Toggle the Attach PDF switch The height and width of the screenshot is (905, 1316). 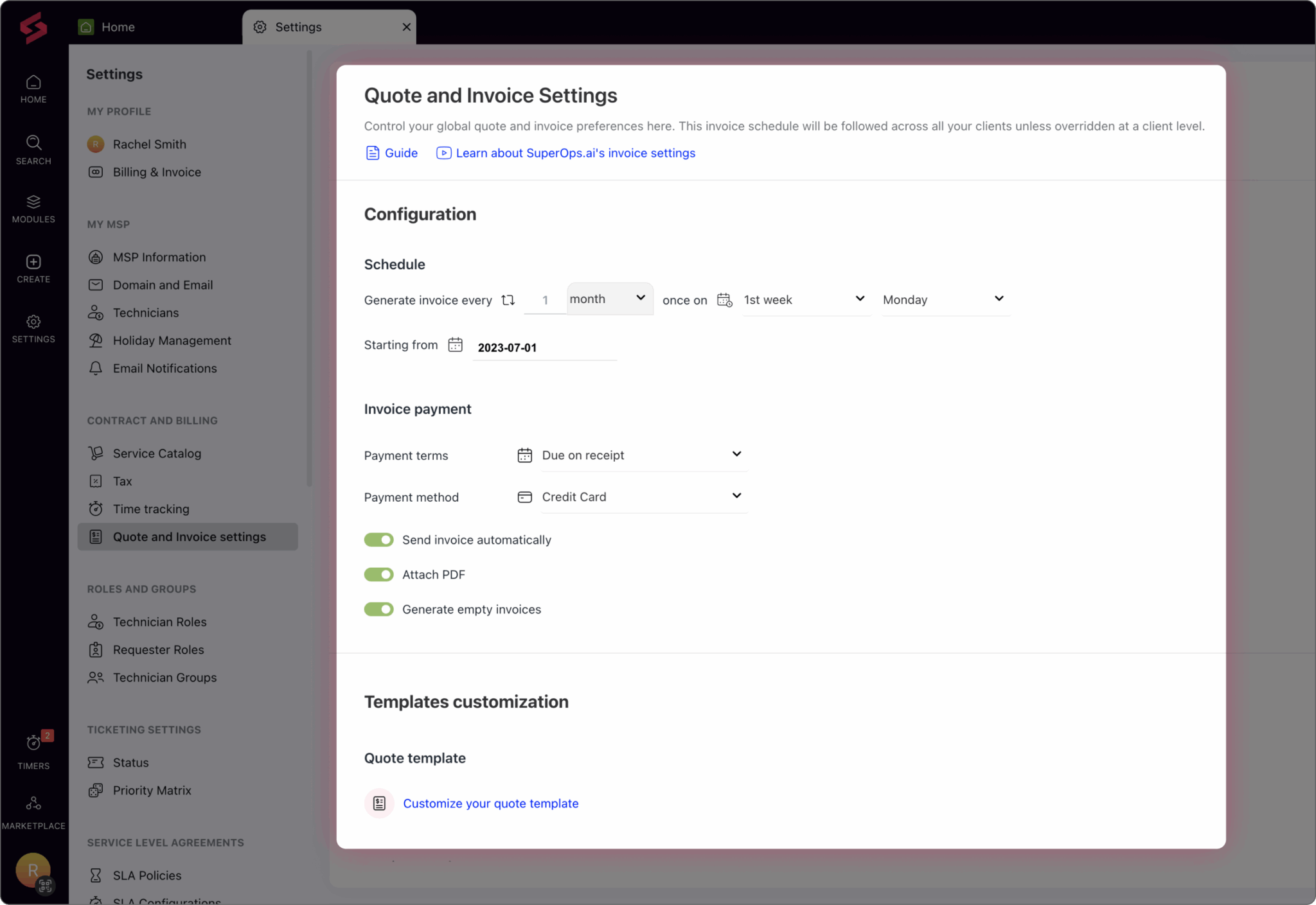point(379,574)
